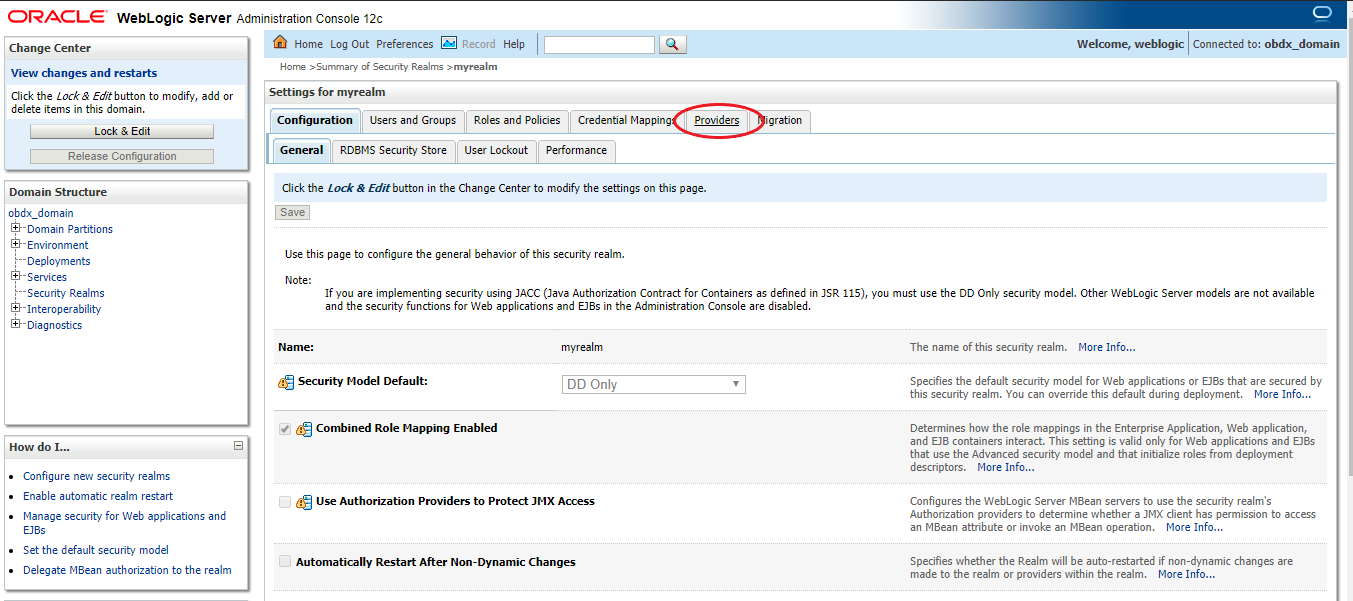
Task: Open Set the default security model link
Action: [96, 550]
